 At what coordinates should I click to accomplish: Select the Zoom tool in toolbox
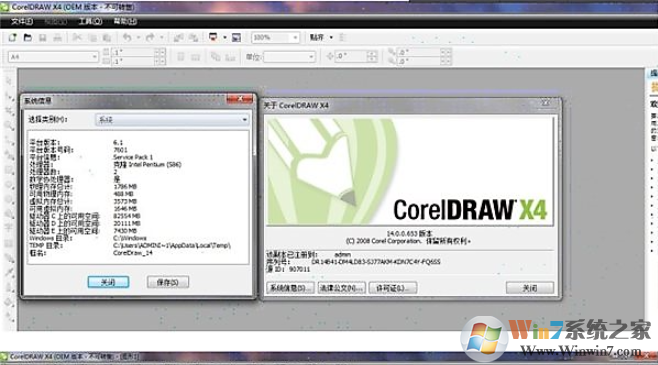pos(9,125)
